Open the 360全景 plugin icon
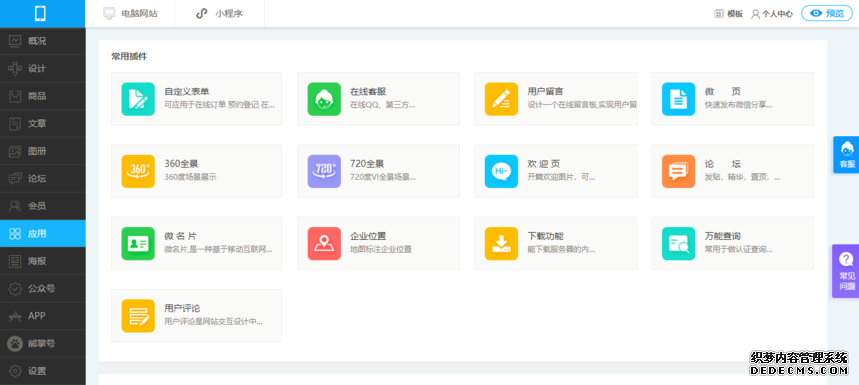 point(138,171)
